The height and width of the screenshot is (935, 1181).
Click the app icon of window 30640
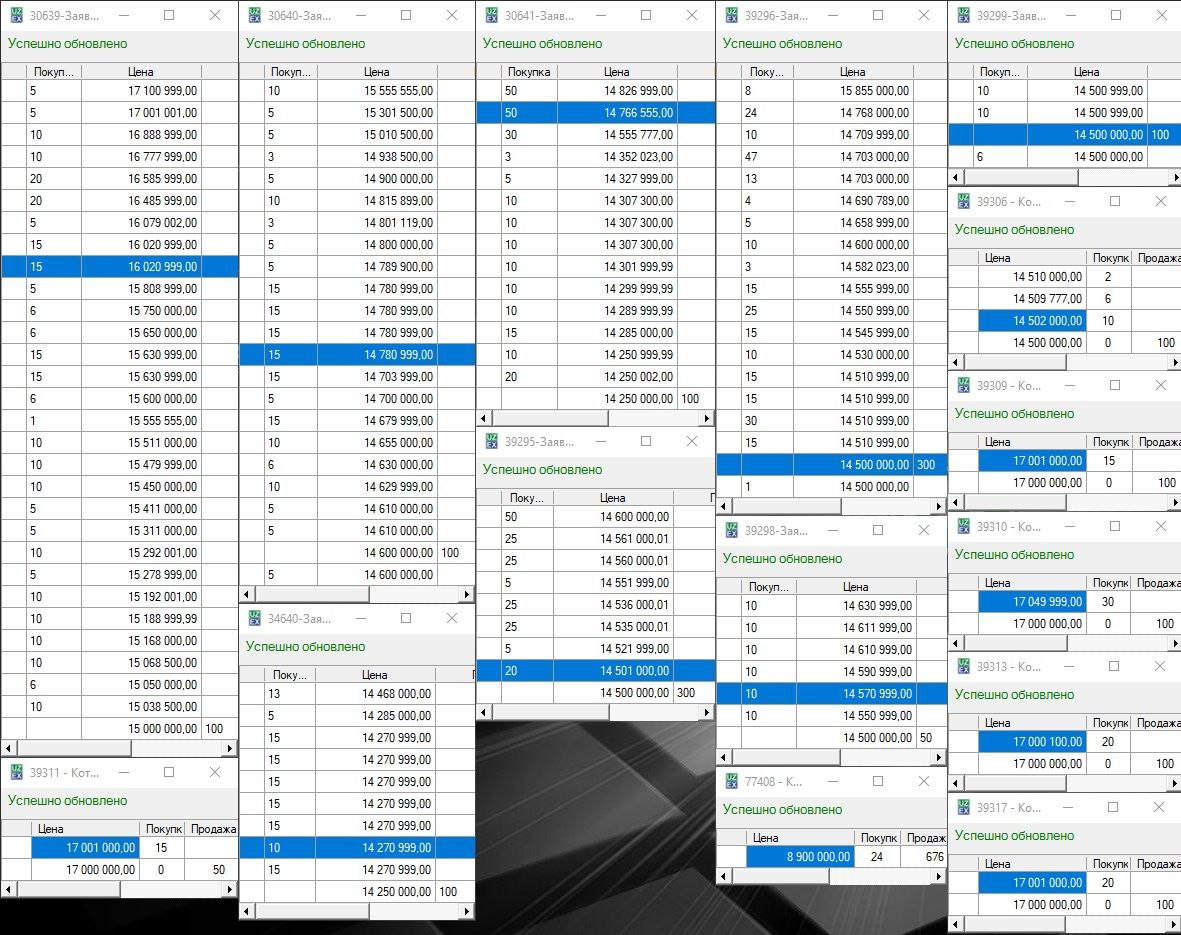254,16
